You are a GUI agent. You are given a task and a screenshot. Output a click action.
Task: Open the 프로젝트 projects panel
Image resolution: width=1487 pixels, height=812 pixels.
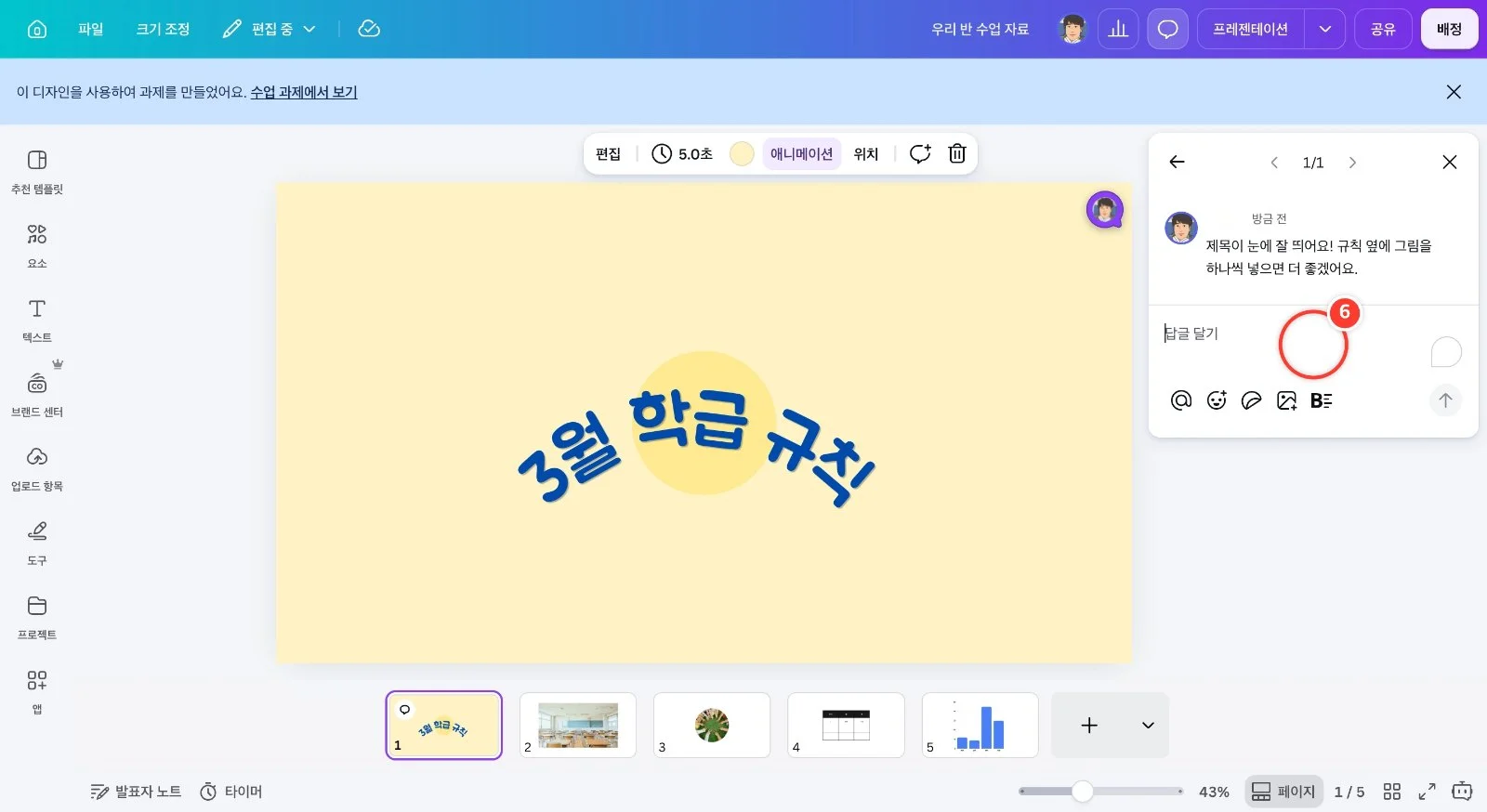pyautogui.click(x=37, y=618)
